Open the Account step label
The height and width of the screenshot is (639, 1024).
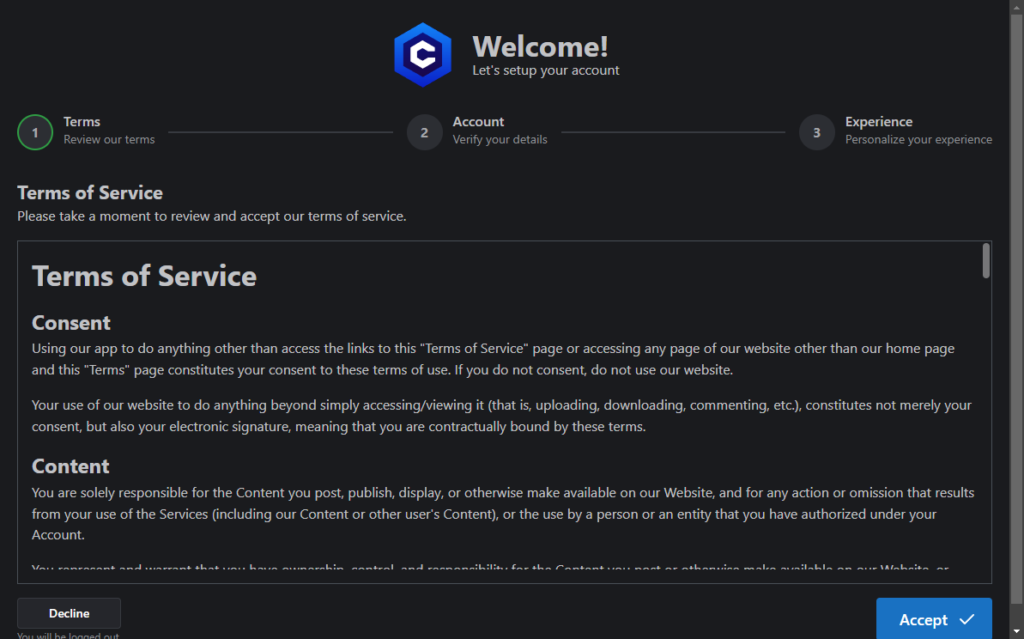tap(478, 122)
